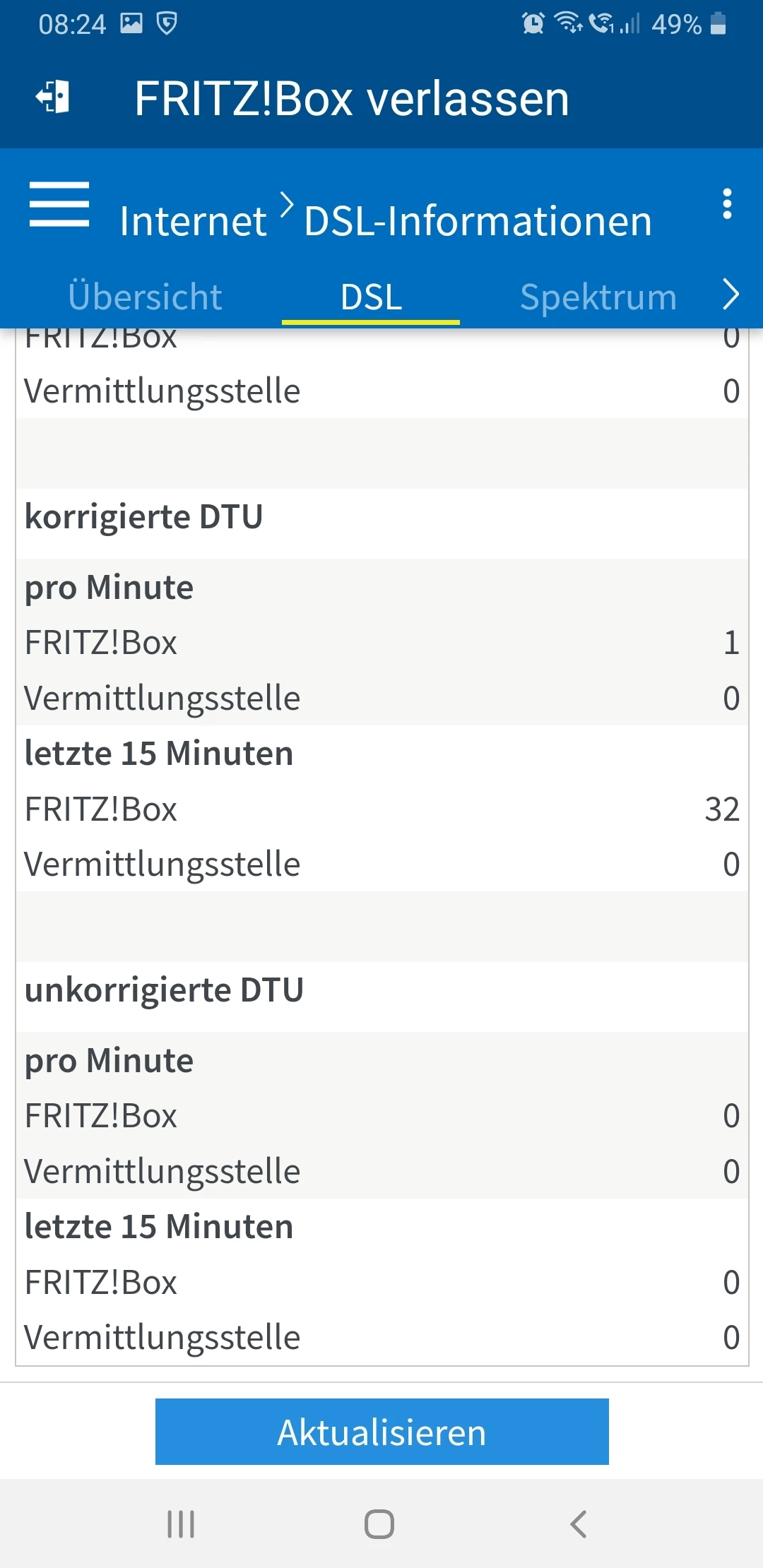The width and height of the screenshot is (763, 1568).
Task: Tap the FRITZ!Box verlassen title link
Action: point(352,98)
